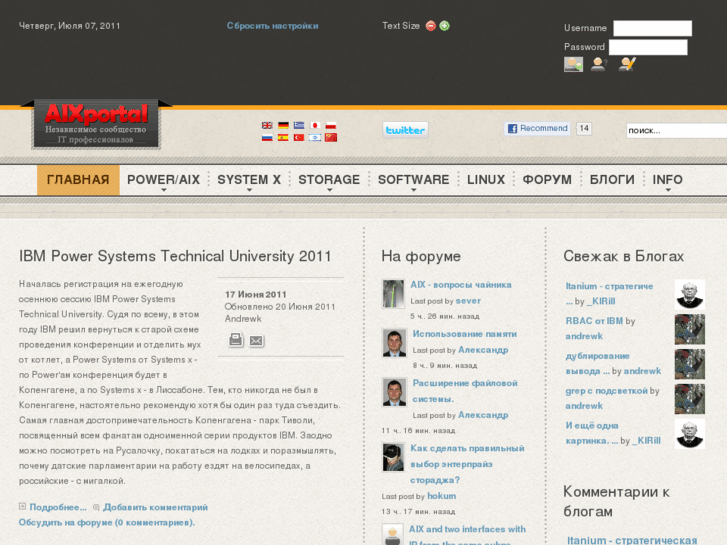Screen dimensions: 727x545
Task: Click 'Сбросить настройки' reset link
Action: click(273, 26)
